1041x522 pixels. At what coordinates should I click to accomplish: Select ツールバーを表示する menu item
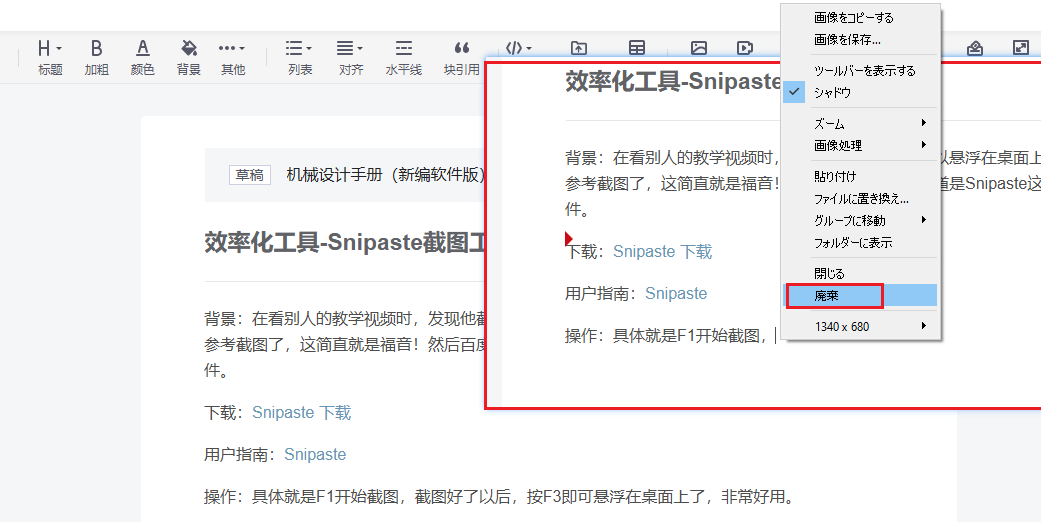pos(860,70)
